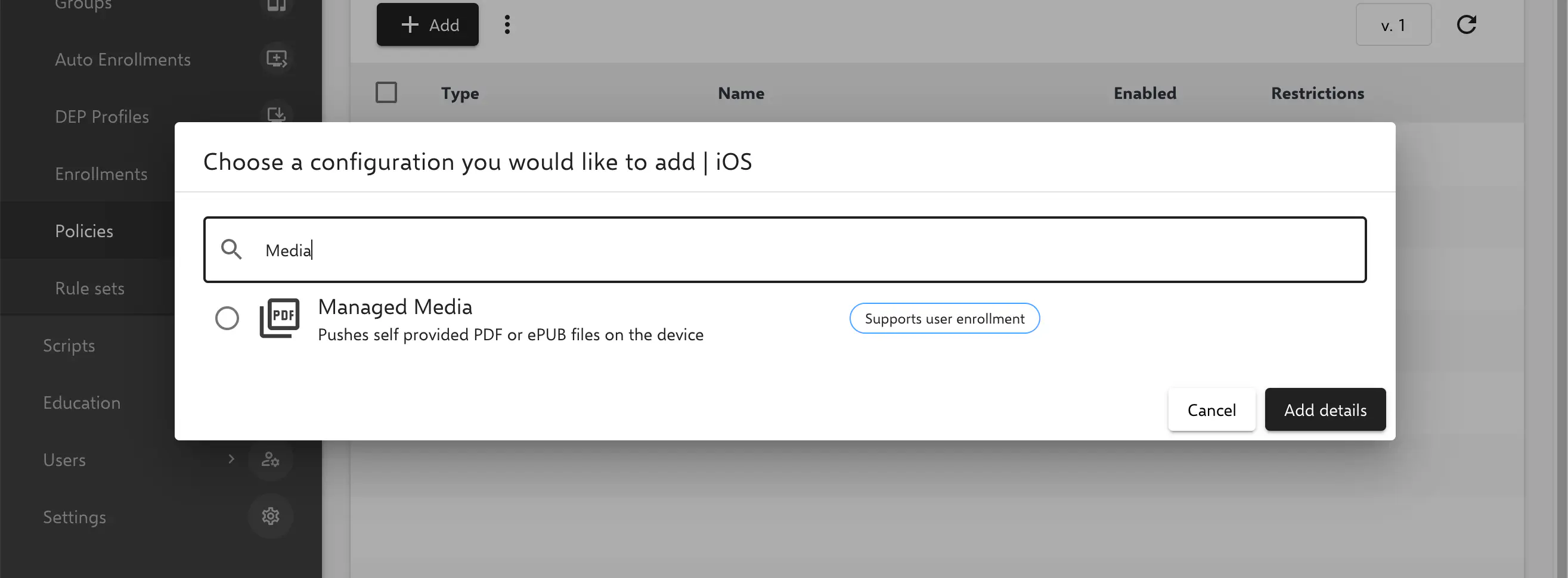This screenshot has width=1568, height=578.
Task: Open the three-dot more options menu
Action: pyautogui.click(x=507, y=25)
